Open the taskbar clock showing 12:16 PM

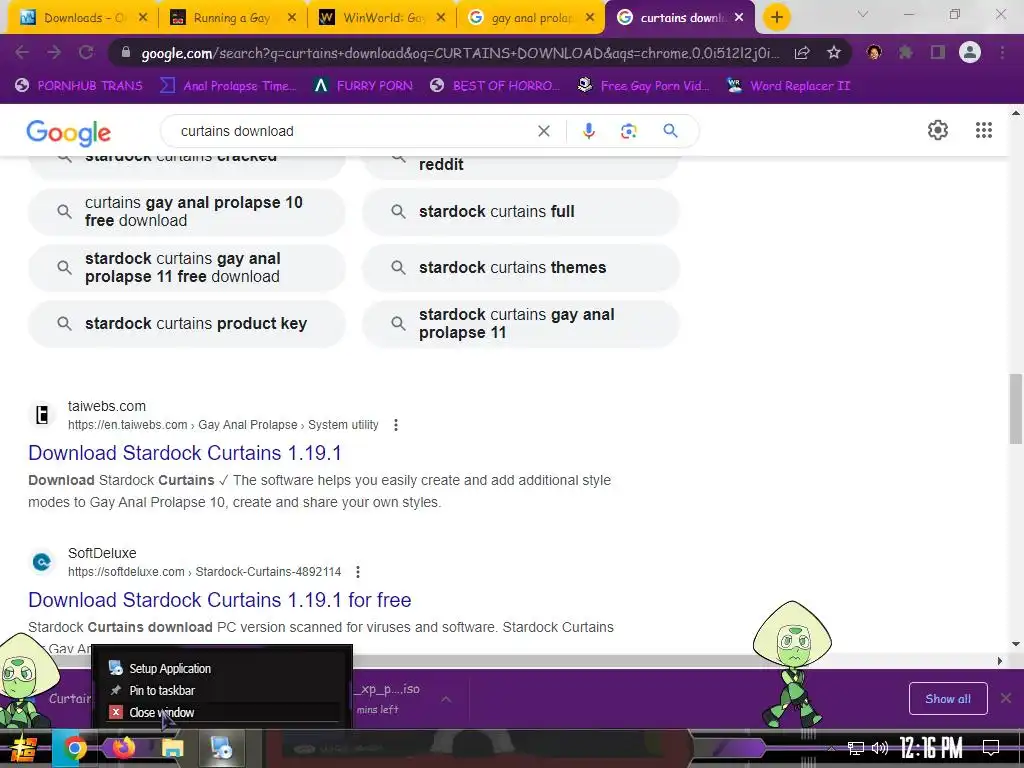[x=931, y=747]
